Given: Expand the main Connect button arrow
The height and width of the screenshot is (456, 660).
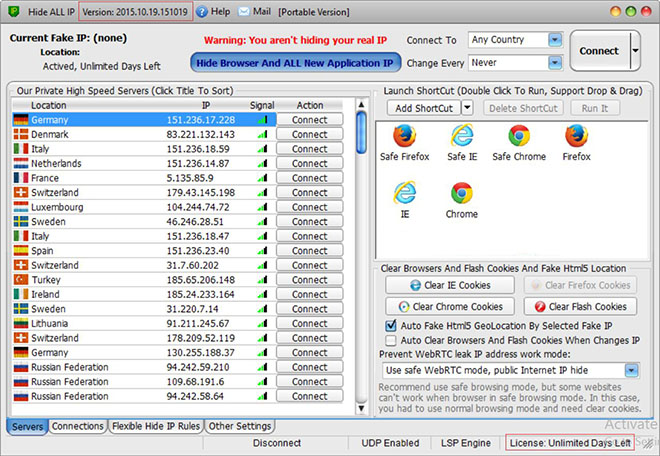Looking at the screenshot, I should click(x=635, y=51).
